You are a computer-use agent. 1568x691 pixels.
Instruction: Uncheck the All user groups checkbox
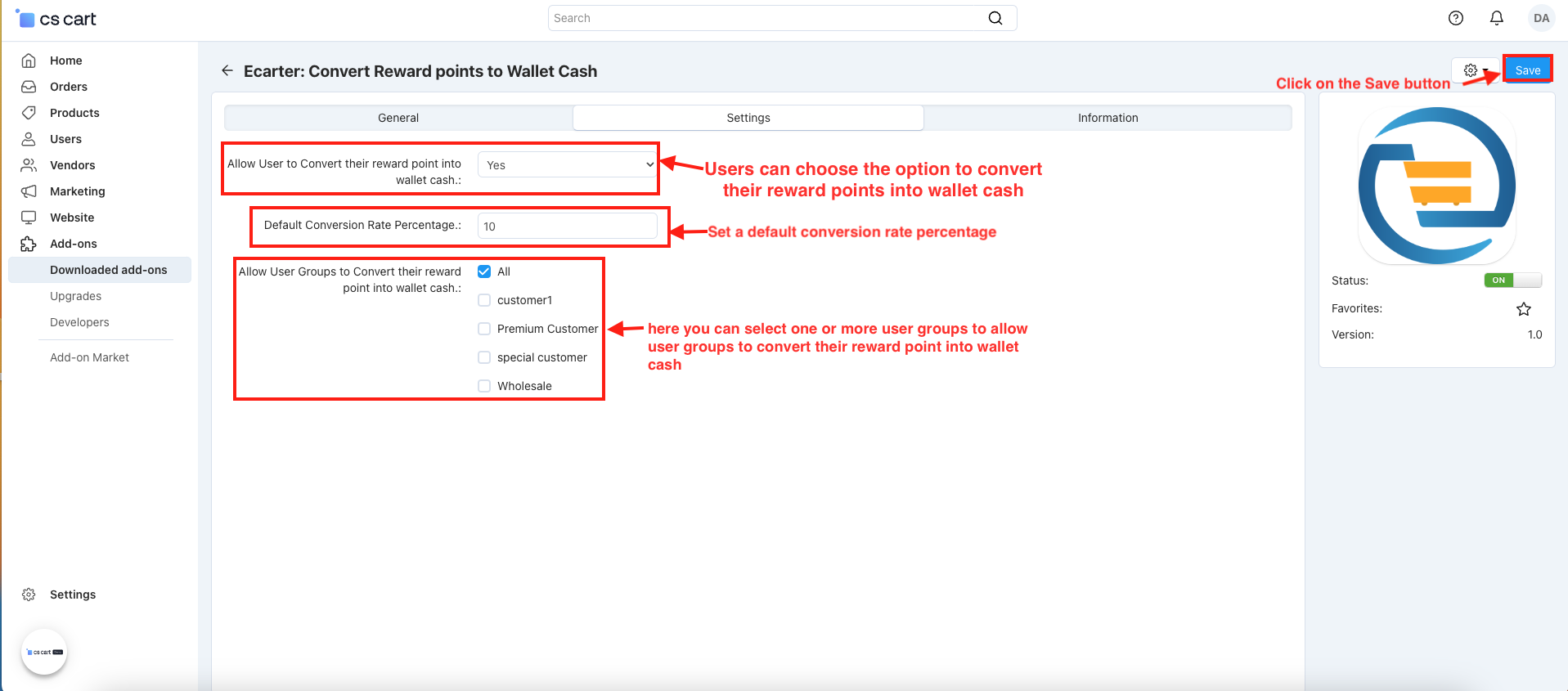[x=484, y=271]
